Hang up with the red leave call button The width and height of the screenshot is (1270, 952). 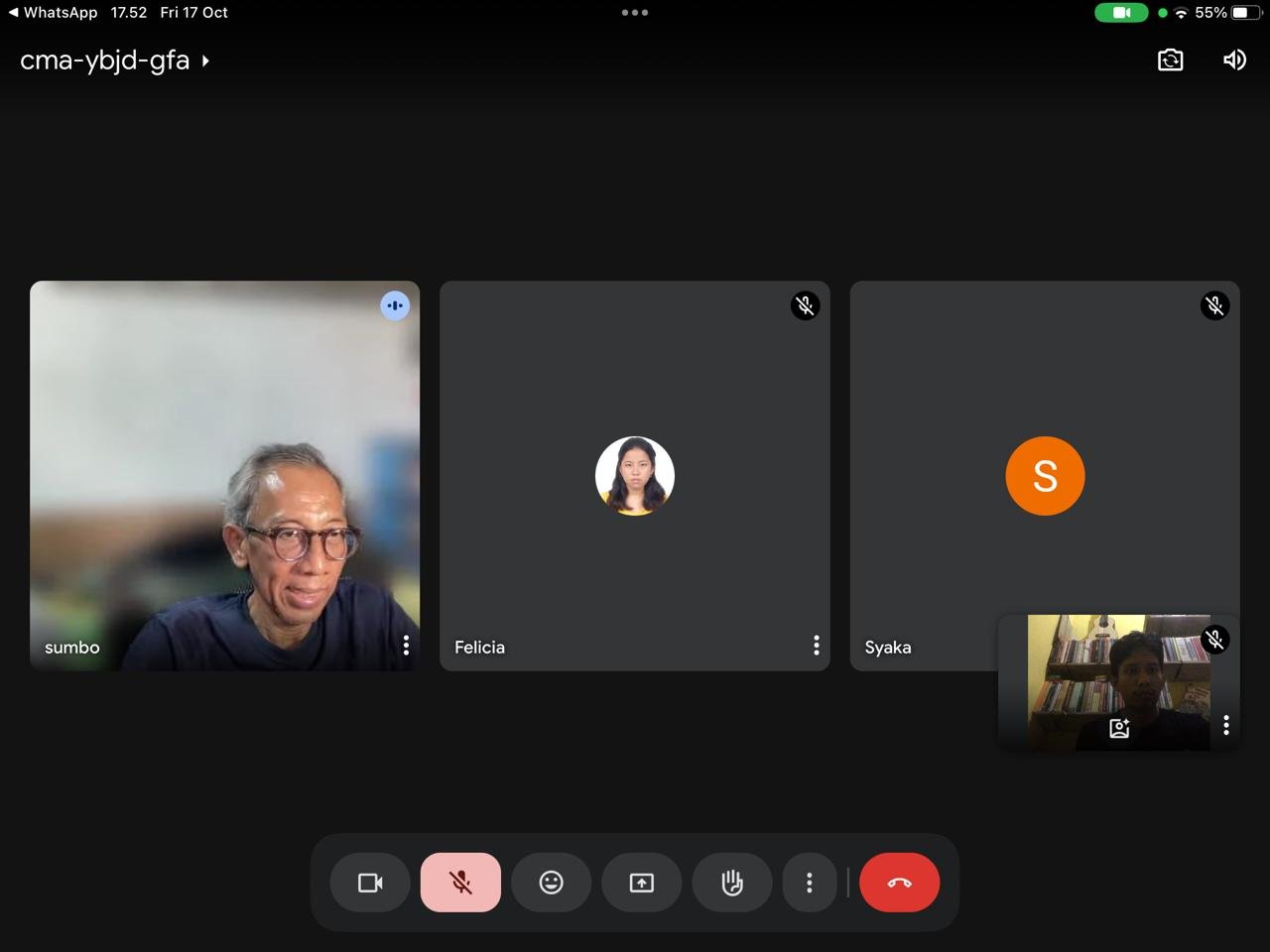coord(899,883)
